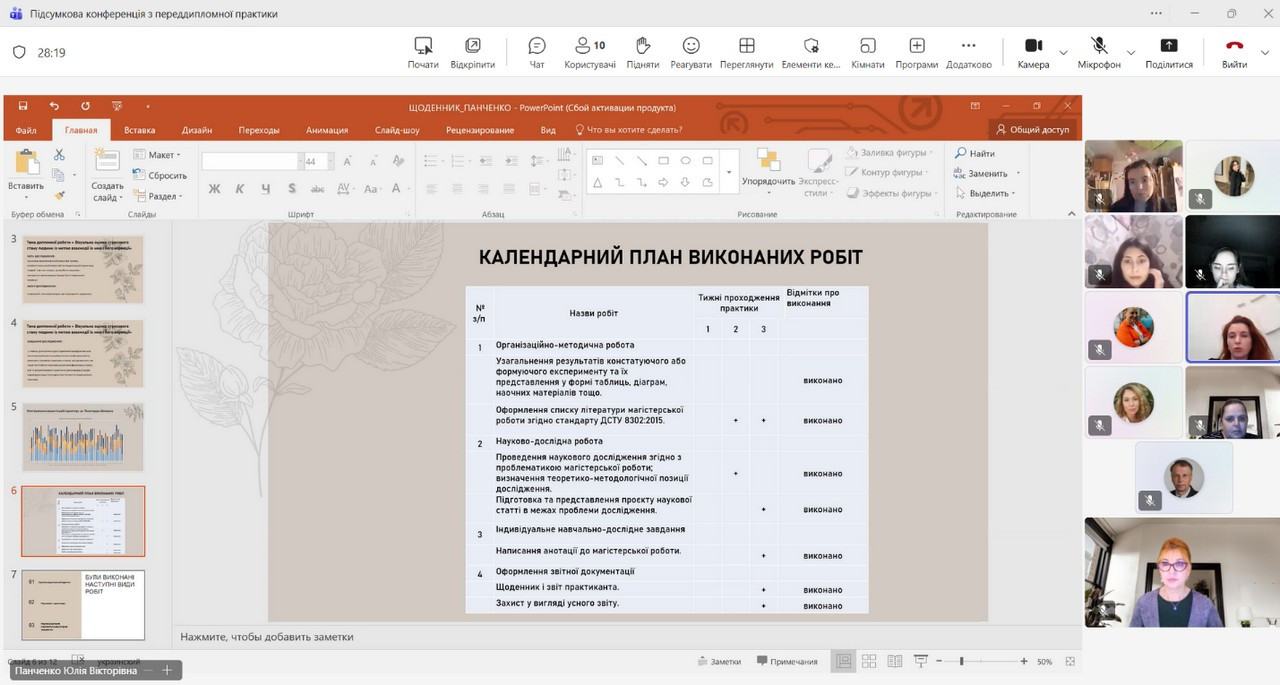Open the Реагувати reactions menu
This screenshot has height=685, width=1280.
tap(690, 52)
